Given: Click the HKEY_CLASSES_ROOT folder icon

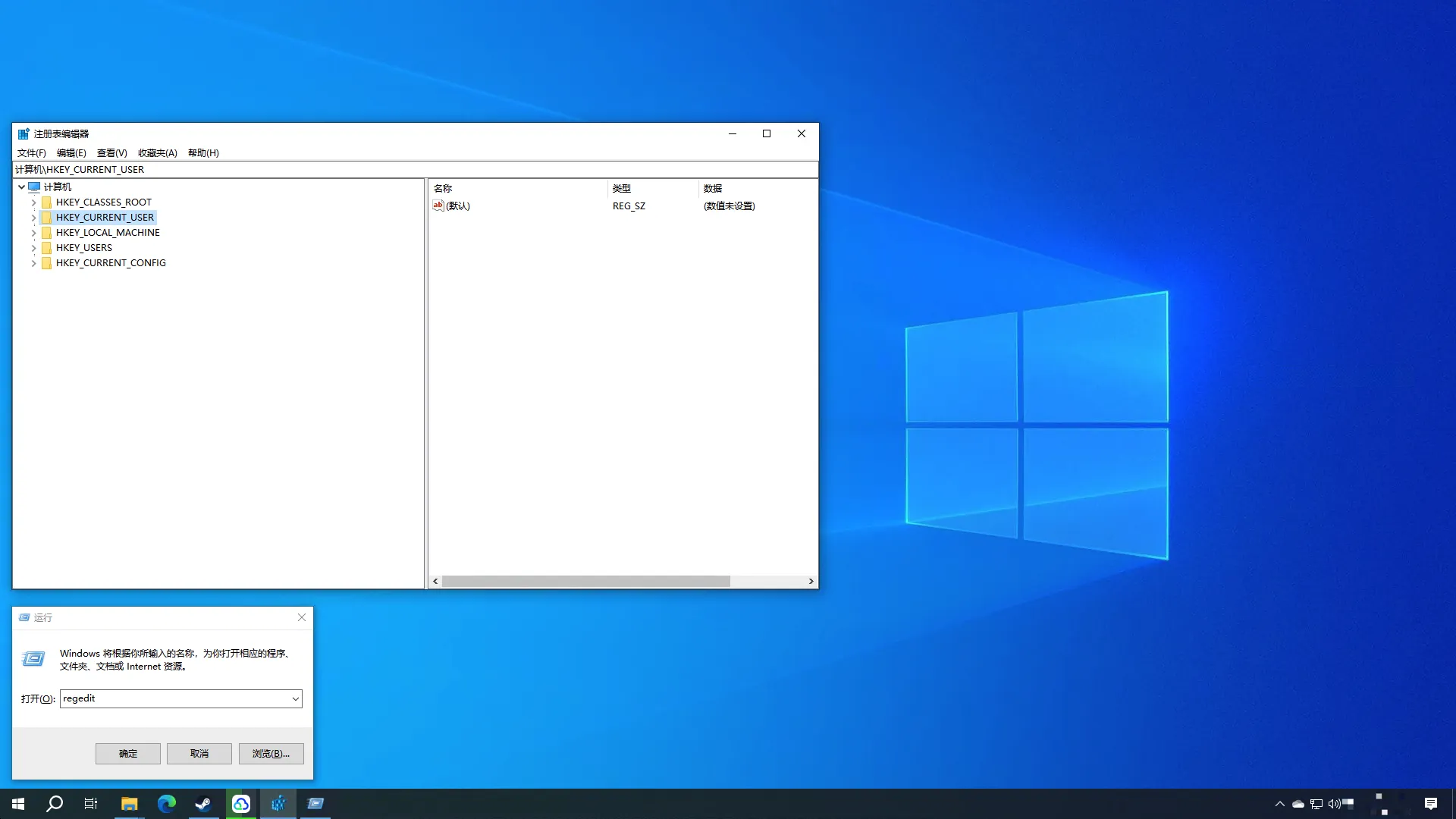Looking at the screenshot, I should click(46, 202).
